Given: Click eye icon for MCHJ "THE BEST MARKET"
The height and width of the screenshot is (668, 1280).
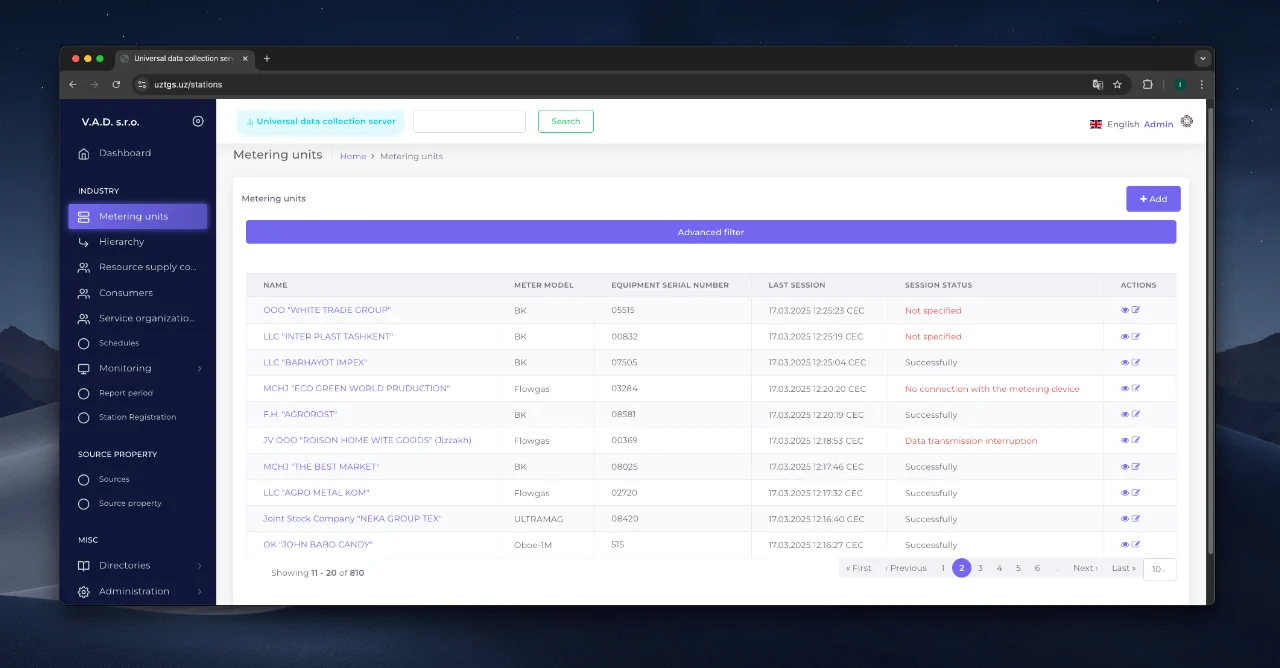Looking at the screenshot, I should [x=1125, y=466].
